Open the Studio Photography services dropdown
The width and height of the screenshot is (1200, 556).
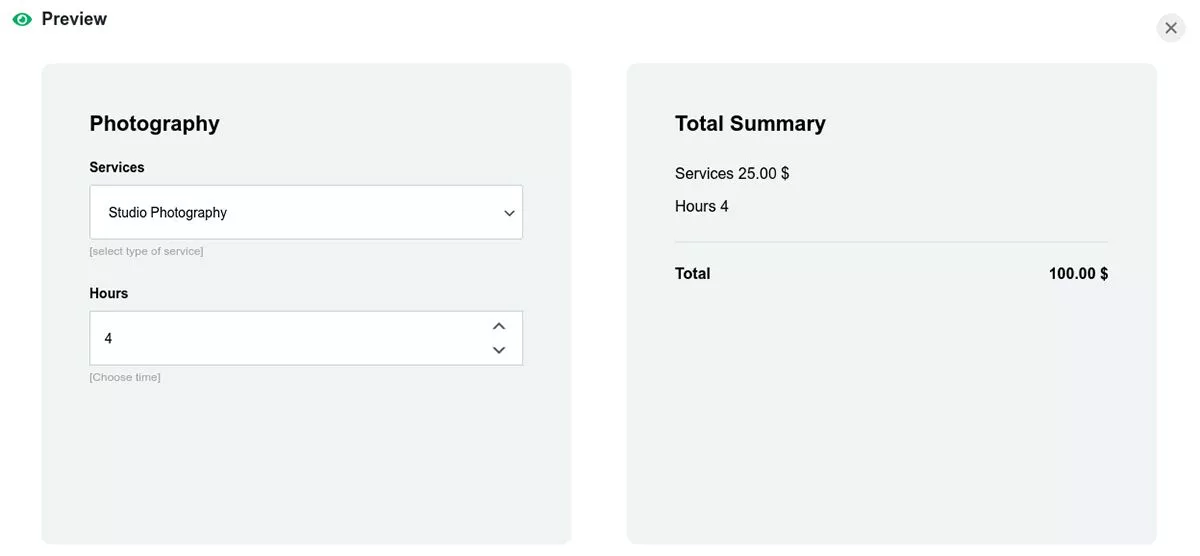coord(306,212)
